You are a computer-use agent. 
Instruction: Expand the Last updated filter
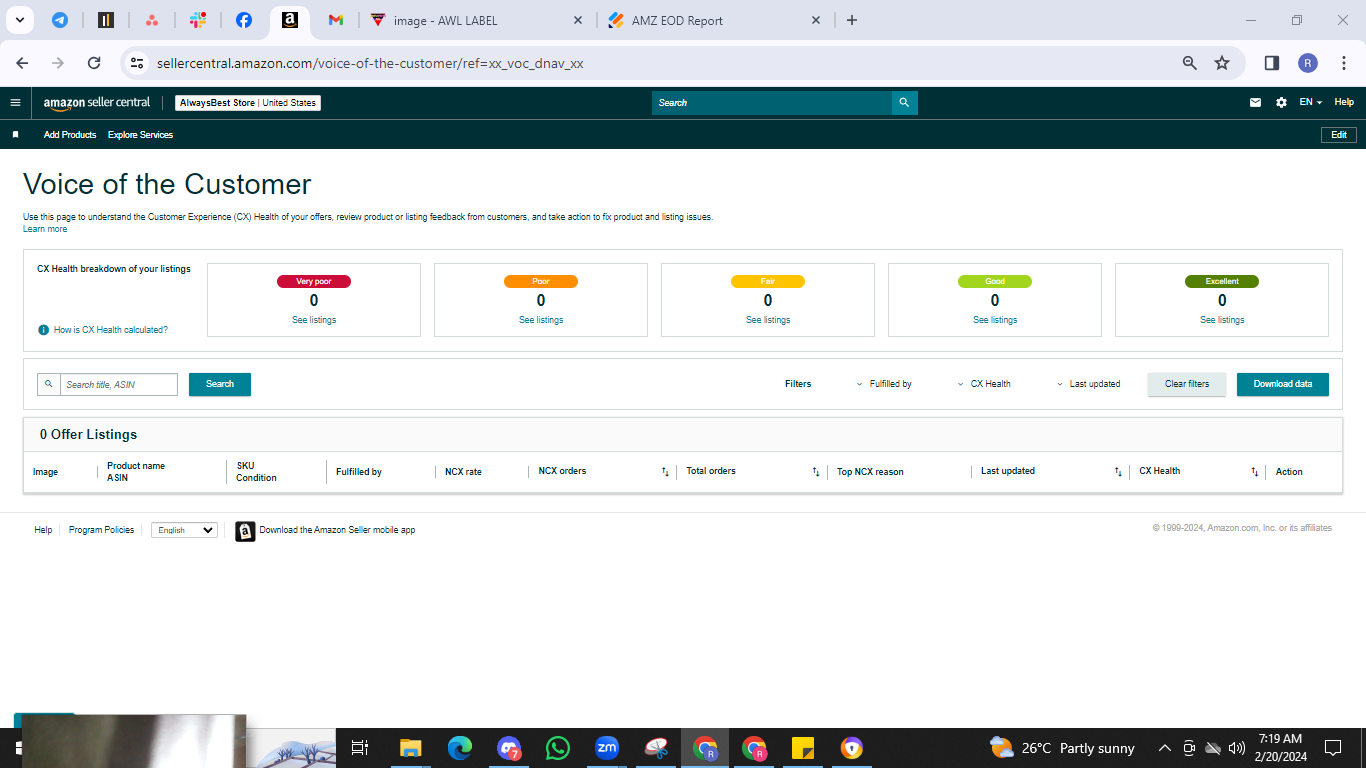[x=1089, y=384]
